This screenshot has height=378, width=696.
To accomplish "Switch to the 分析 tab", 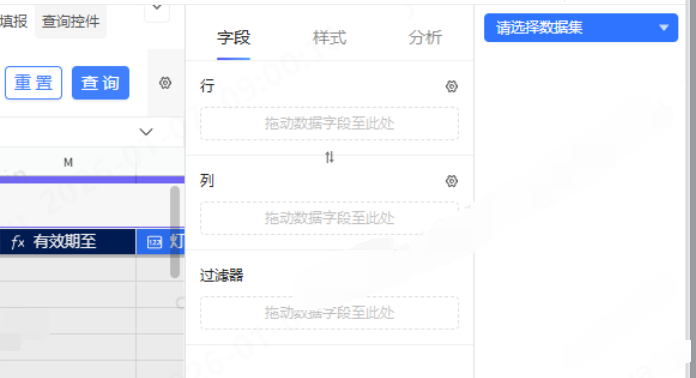I will 425,38.
